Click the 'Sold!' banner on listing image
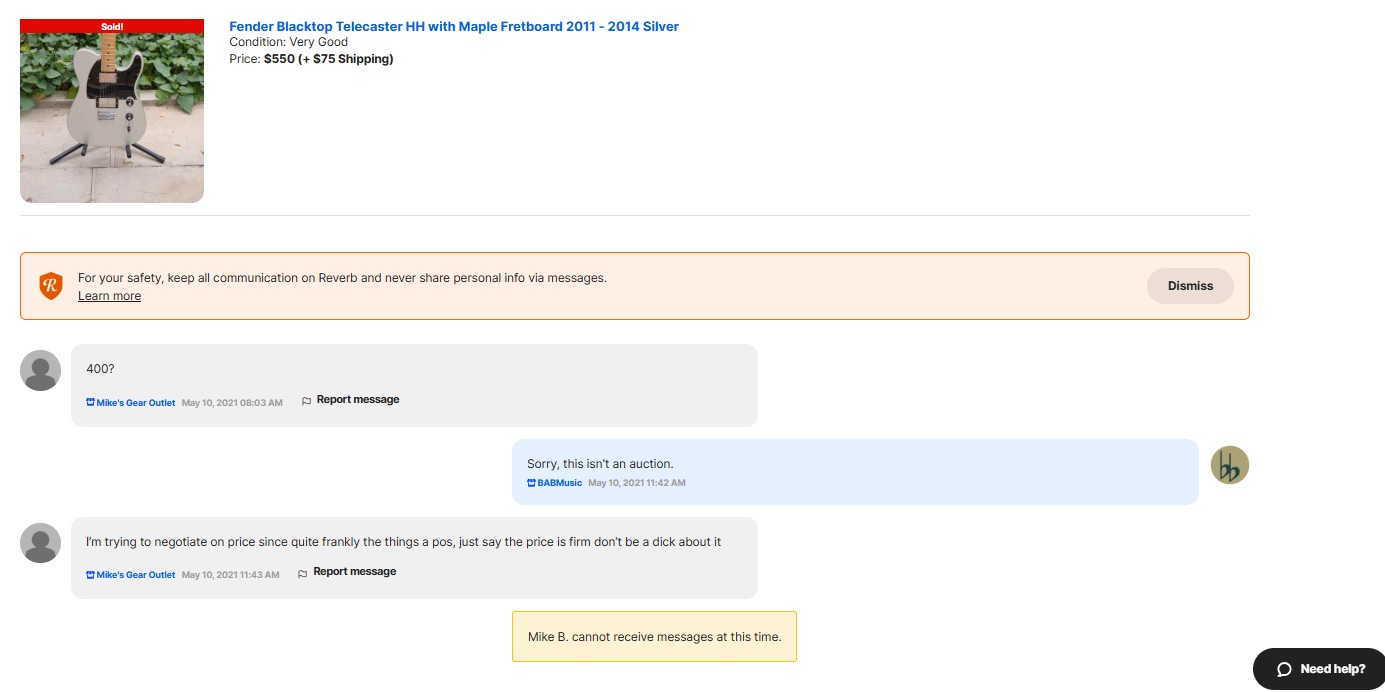The height and width of the screenshot is (692, 1385). coord(112,26)
